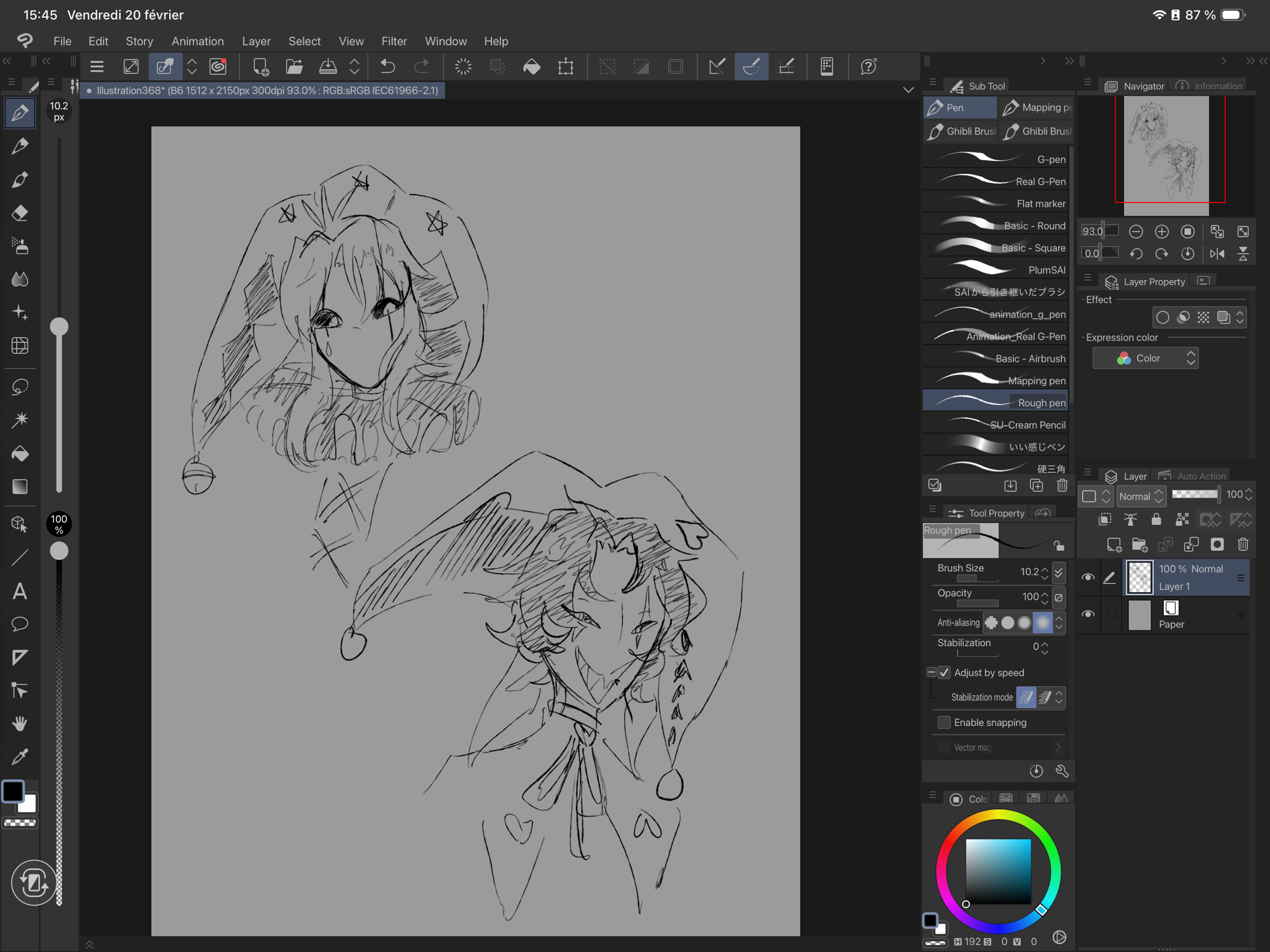Activate the Hand move tool
The height and width of the screenshot is (952, 1270).
point(20,724)
